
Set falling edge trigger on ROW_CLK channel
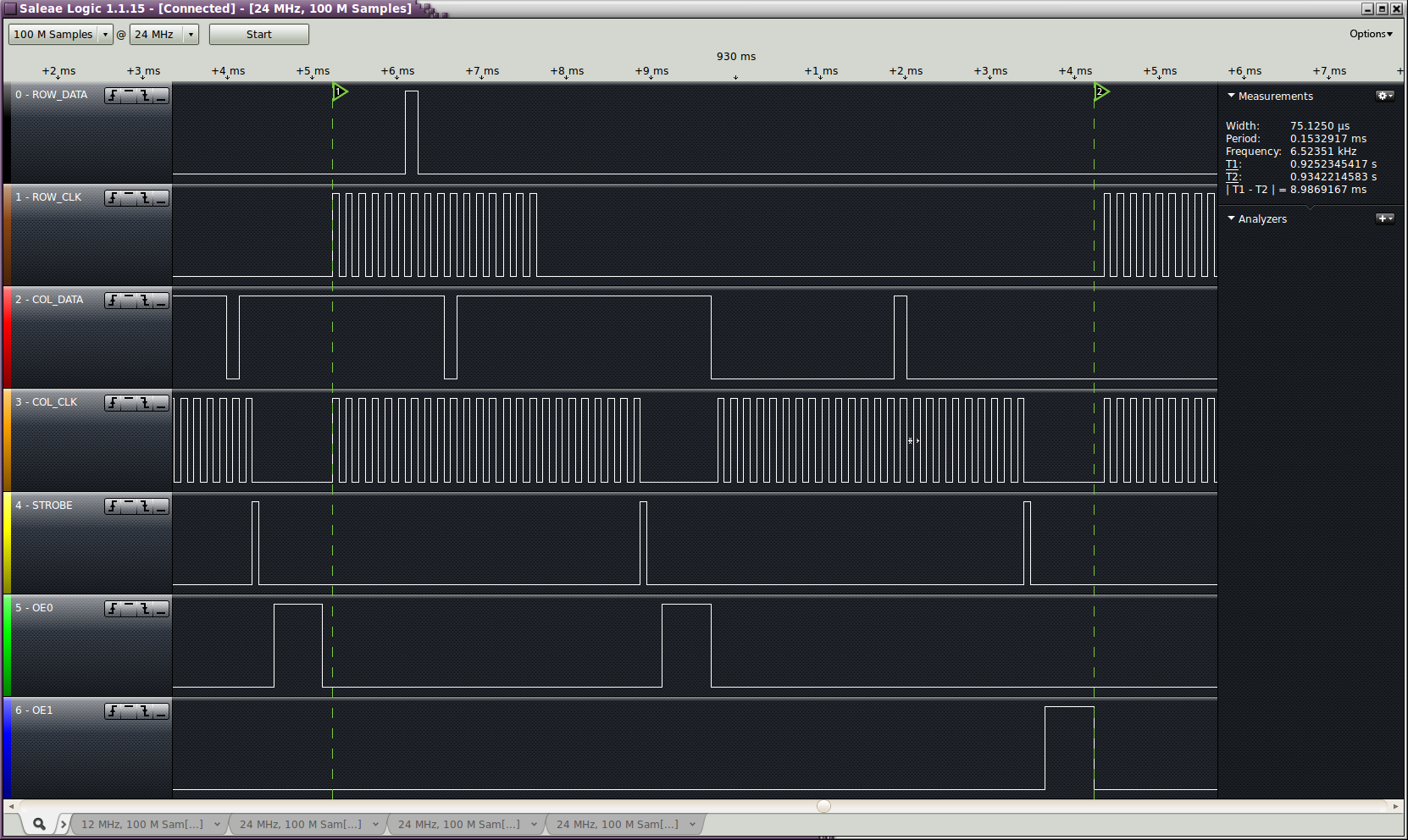(145, 198)
